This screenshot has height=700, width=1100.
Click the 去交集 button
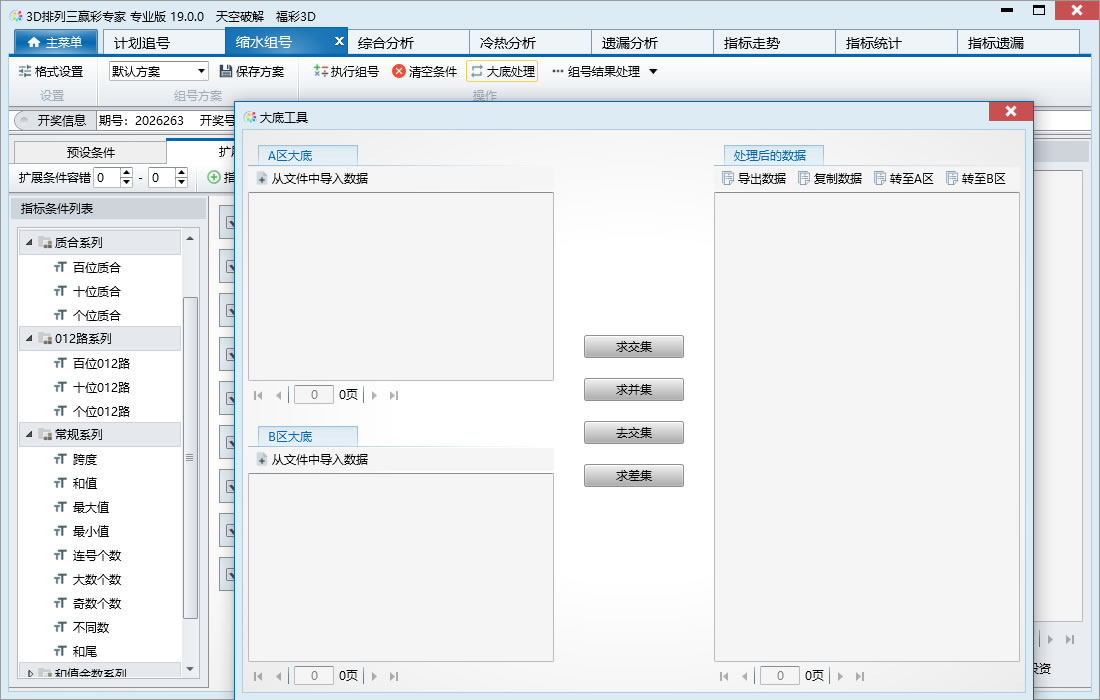click(x=633, y=433)
